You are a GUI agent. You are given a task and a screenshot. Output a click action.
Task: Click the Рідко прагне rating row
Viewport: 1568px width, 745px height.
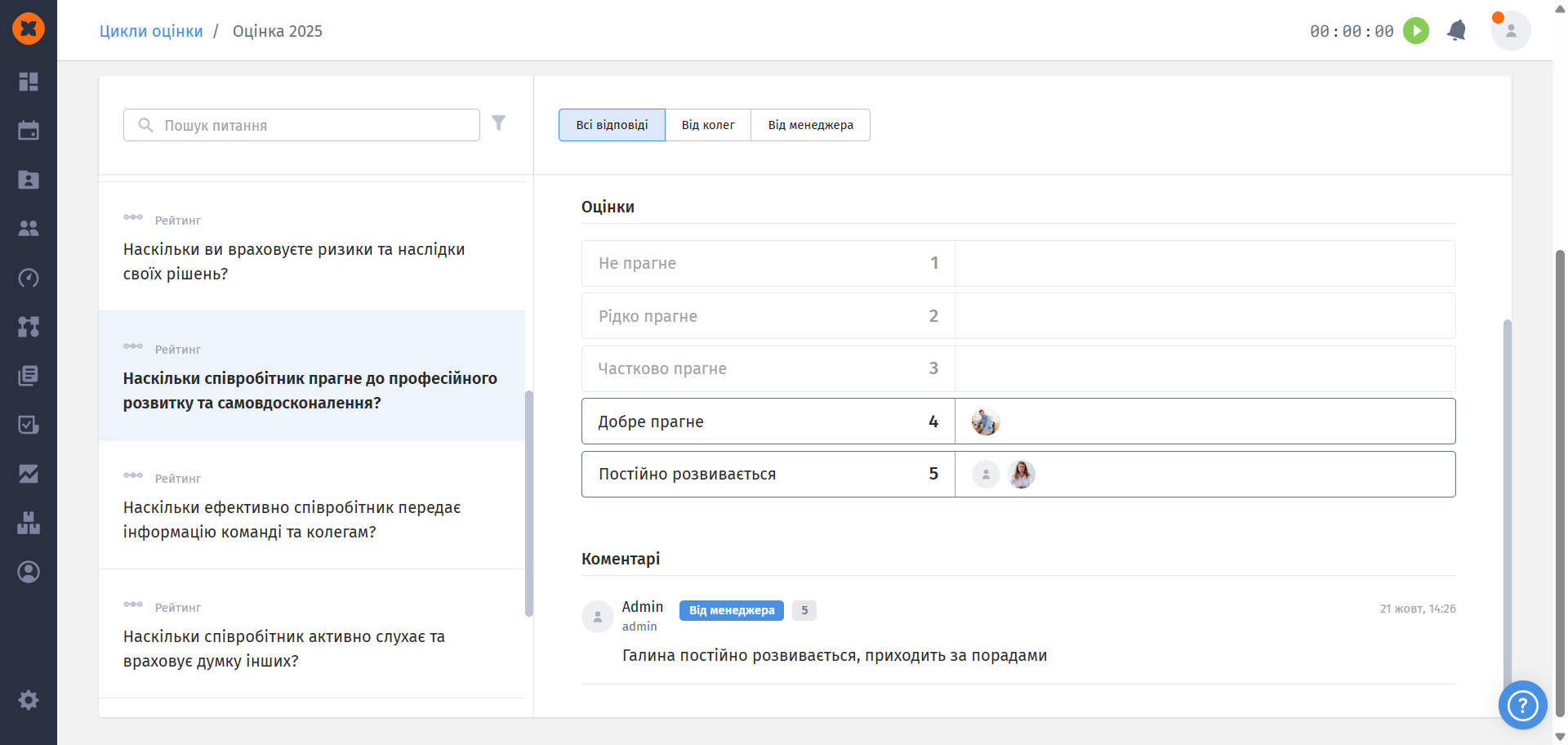point(1018,316)
